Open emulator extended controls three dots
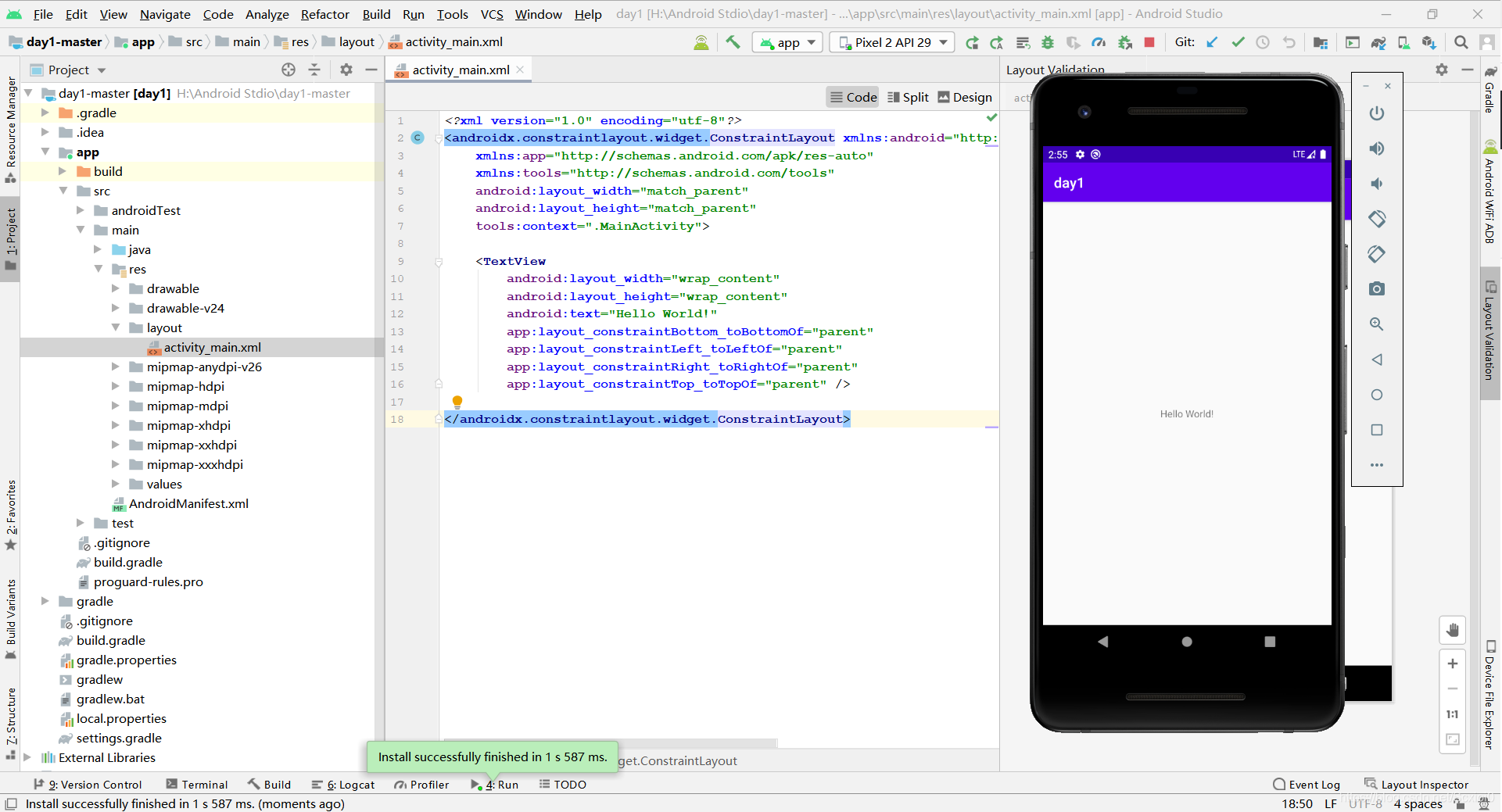Screen dimensions: 1502x812 point(1377,465)
